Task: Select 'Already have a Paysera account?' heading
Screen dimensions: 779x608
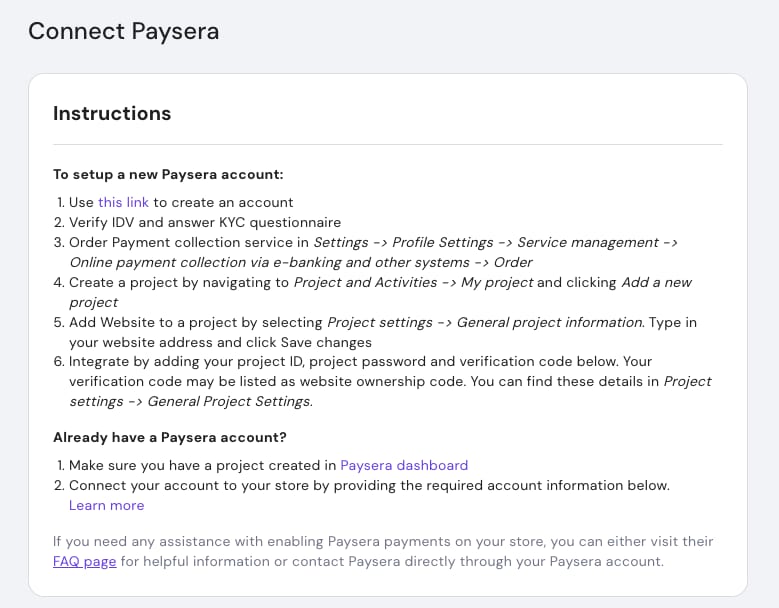Action: 170,437
